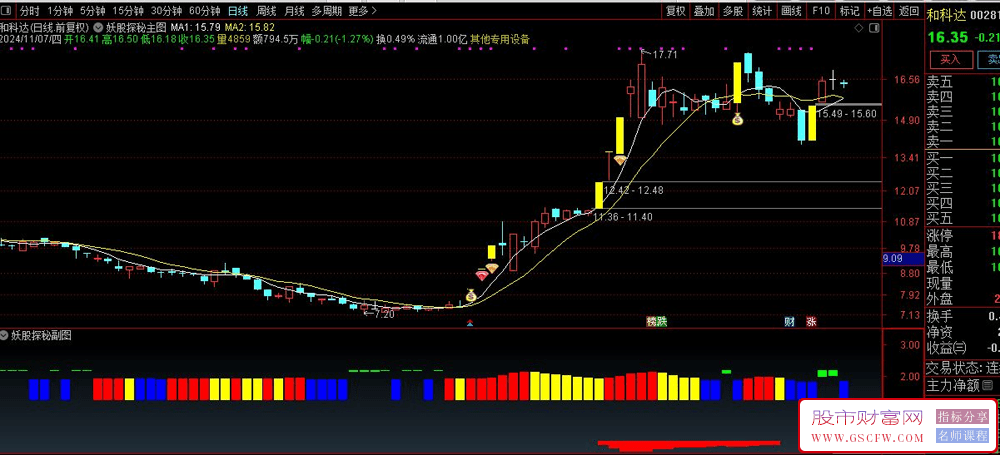Switch to 分时 intraday view

click(x=29, y=10)
